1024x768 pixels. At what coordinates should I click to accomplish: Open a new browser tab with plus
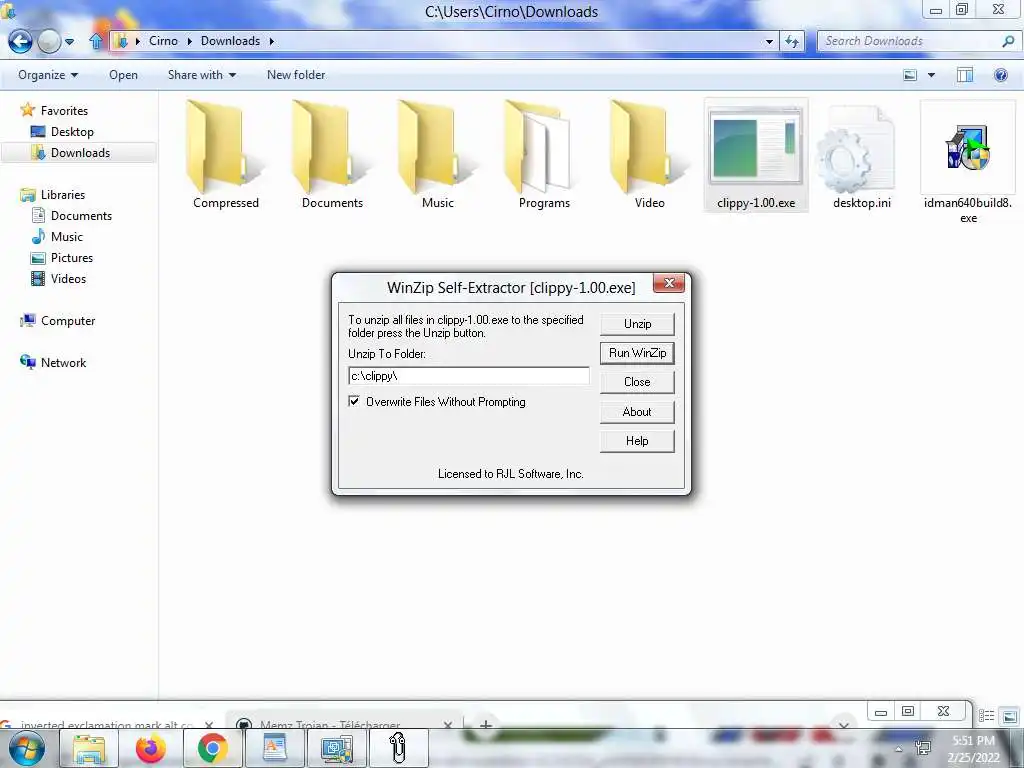[485, 724]
